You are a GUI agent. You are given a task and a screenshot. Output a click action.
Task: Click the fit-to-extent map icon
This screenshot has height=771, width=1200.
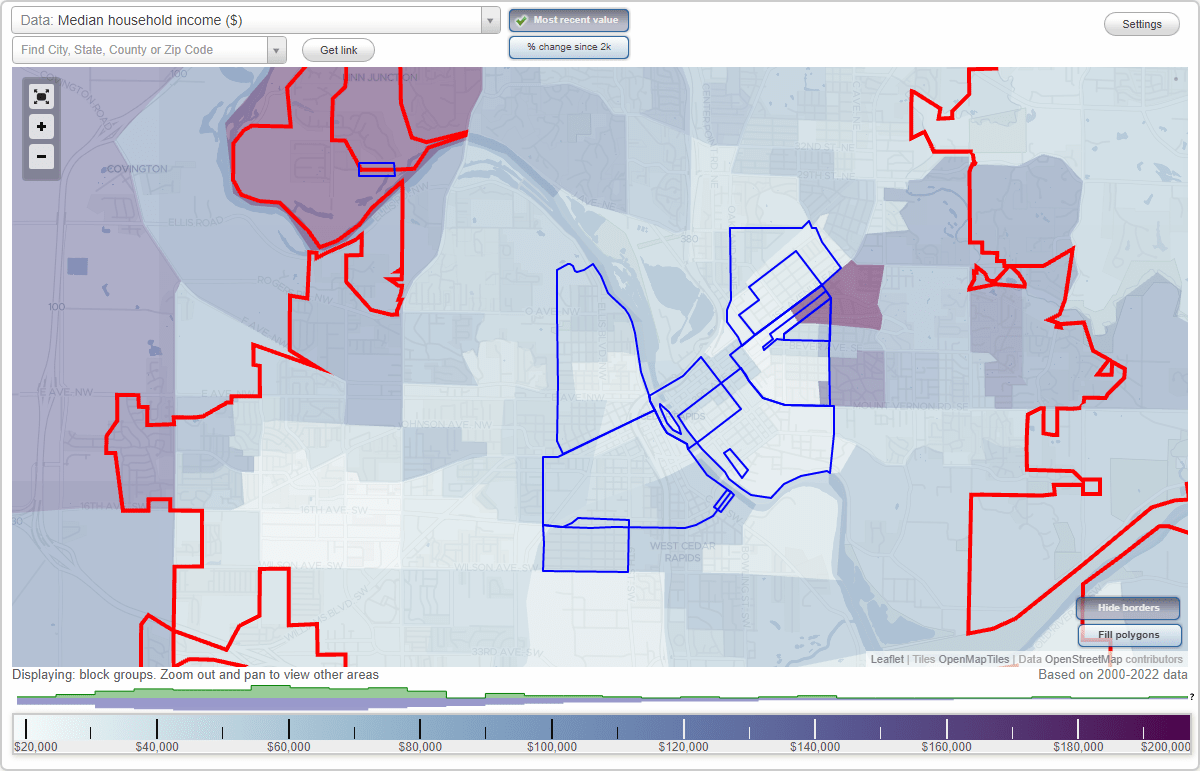pos(41,96)
